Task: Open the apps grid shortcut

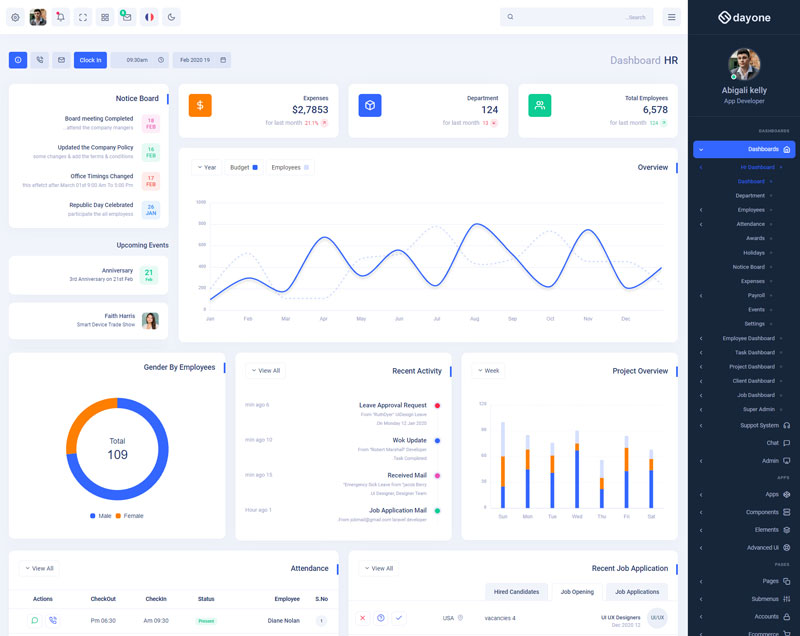Action: [105, 17]
